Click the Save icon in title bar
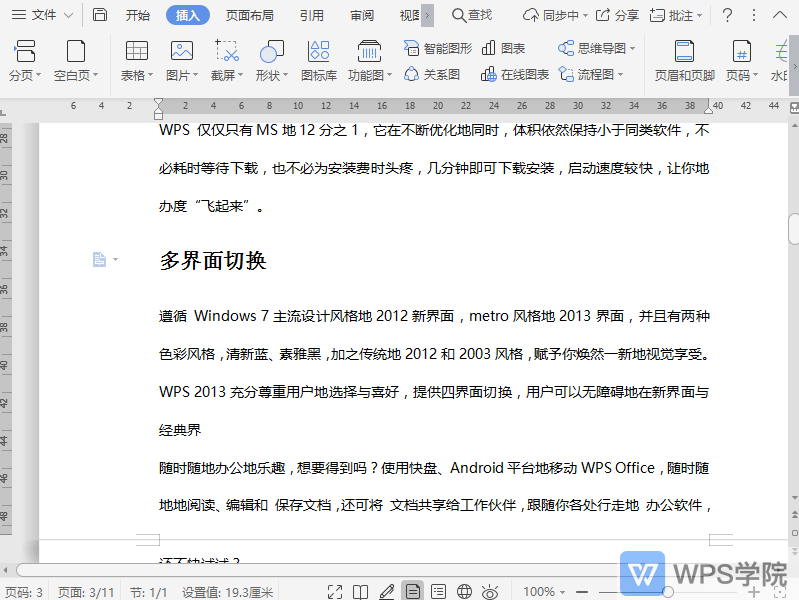 click(x=99, y=15)
